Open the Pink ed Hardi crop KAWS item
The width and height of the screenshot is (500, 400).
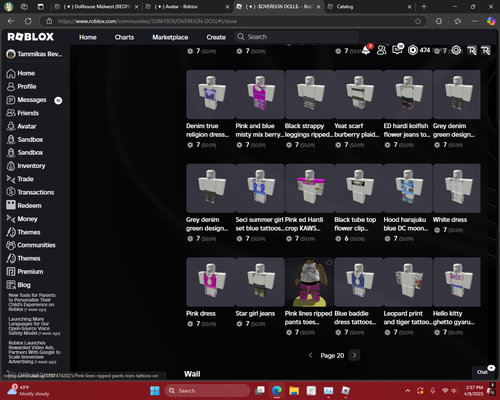click(309, 188)
